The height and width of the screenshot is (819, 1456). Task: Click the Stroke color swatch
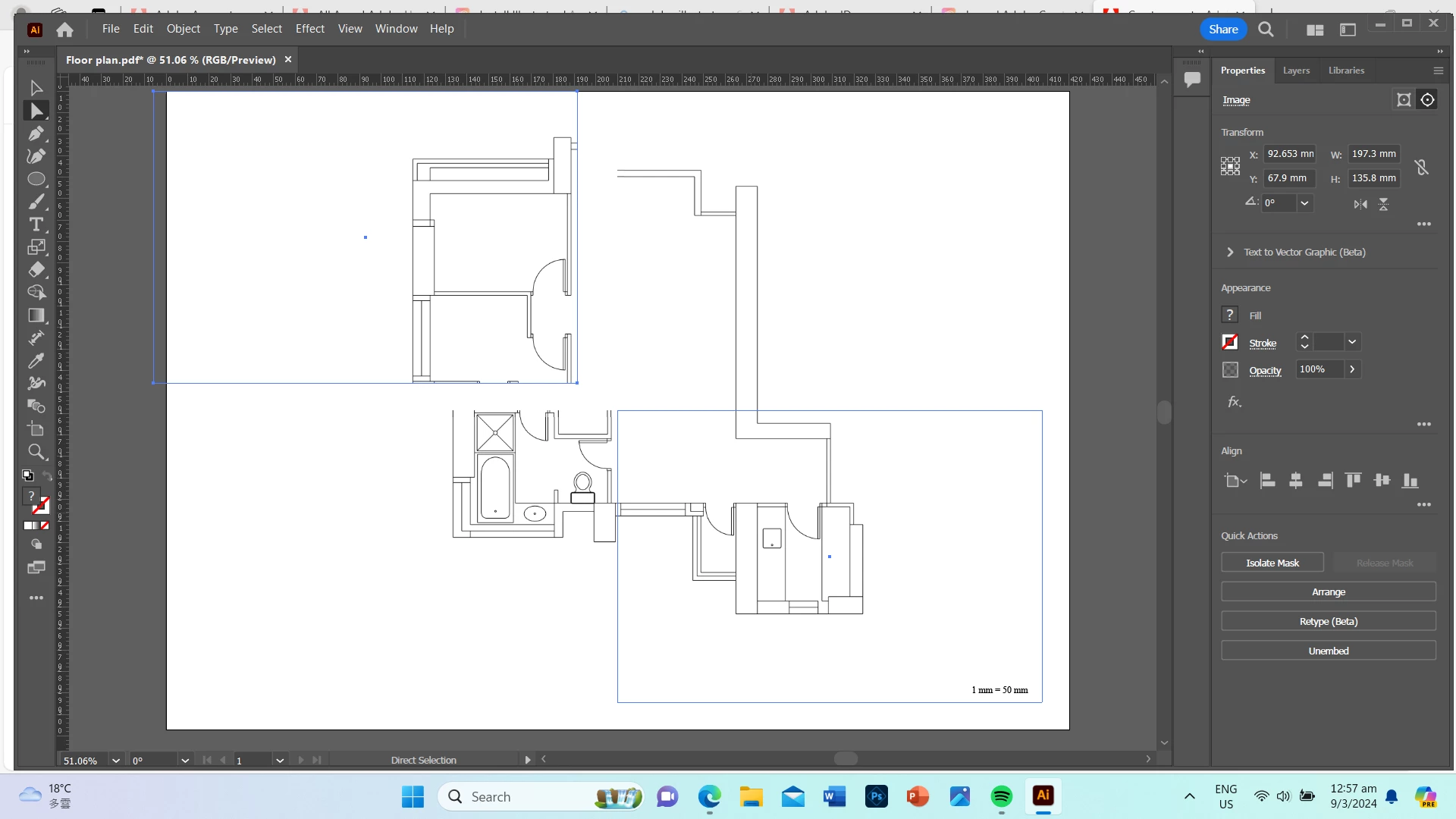[x=1230, y=343]
